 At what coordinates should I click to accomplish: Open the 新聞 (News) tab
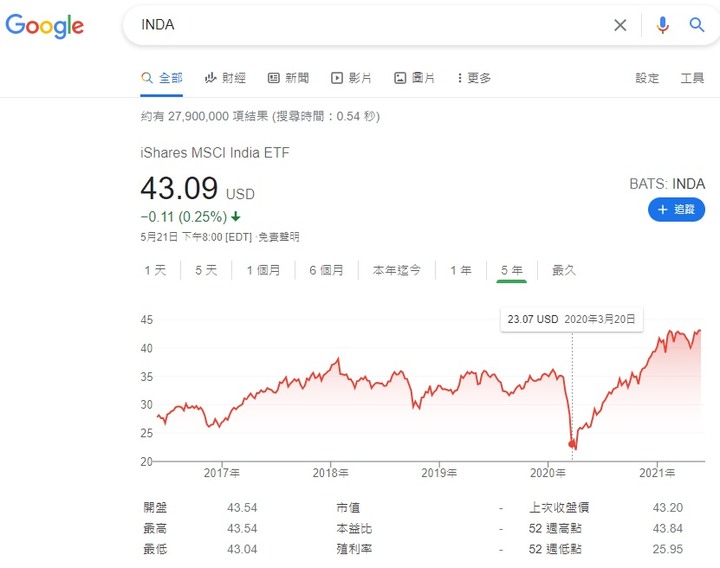288,78
